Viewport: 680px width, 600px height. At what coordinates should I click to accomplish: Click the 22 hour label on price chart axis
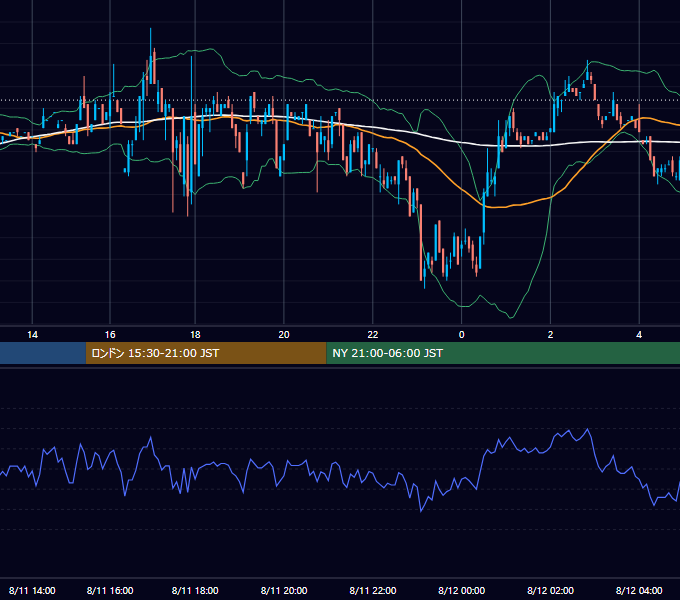click(373, 335)
